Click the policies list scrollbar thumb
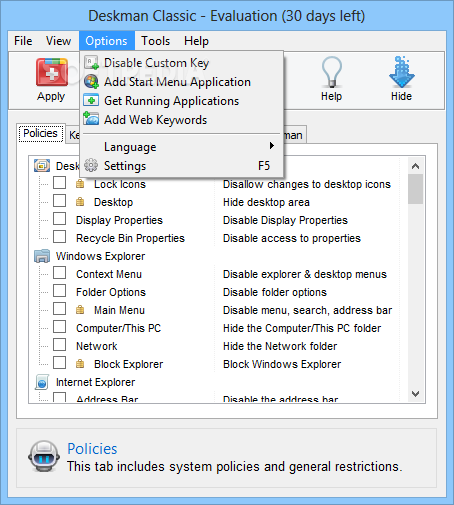 [x=415, y=189]
